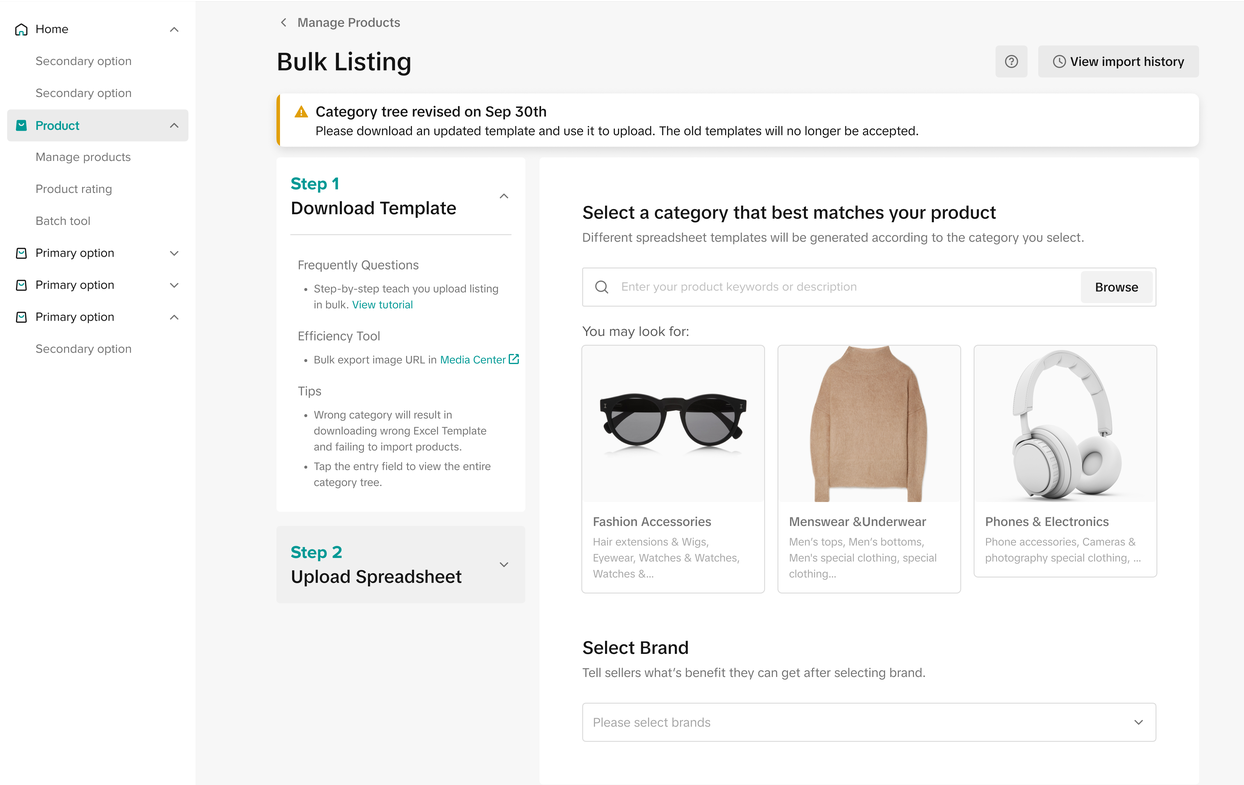This screenshot has height=785, width=1244.
Task: Expand the second Primary option chevron
Action: (174, 286)
